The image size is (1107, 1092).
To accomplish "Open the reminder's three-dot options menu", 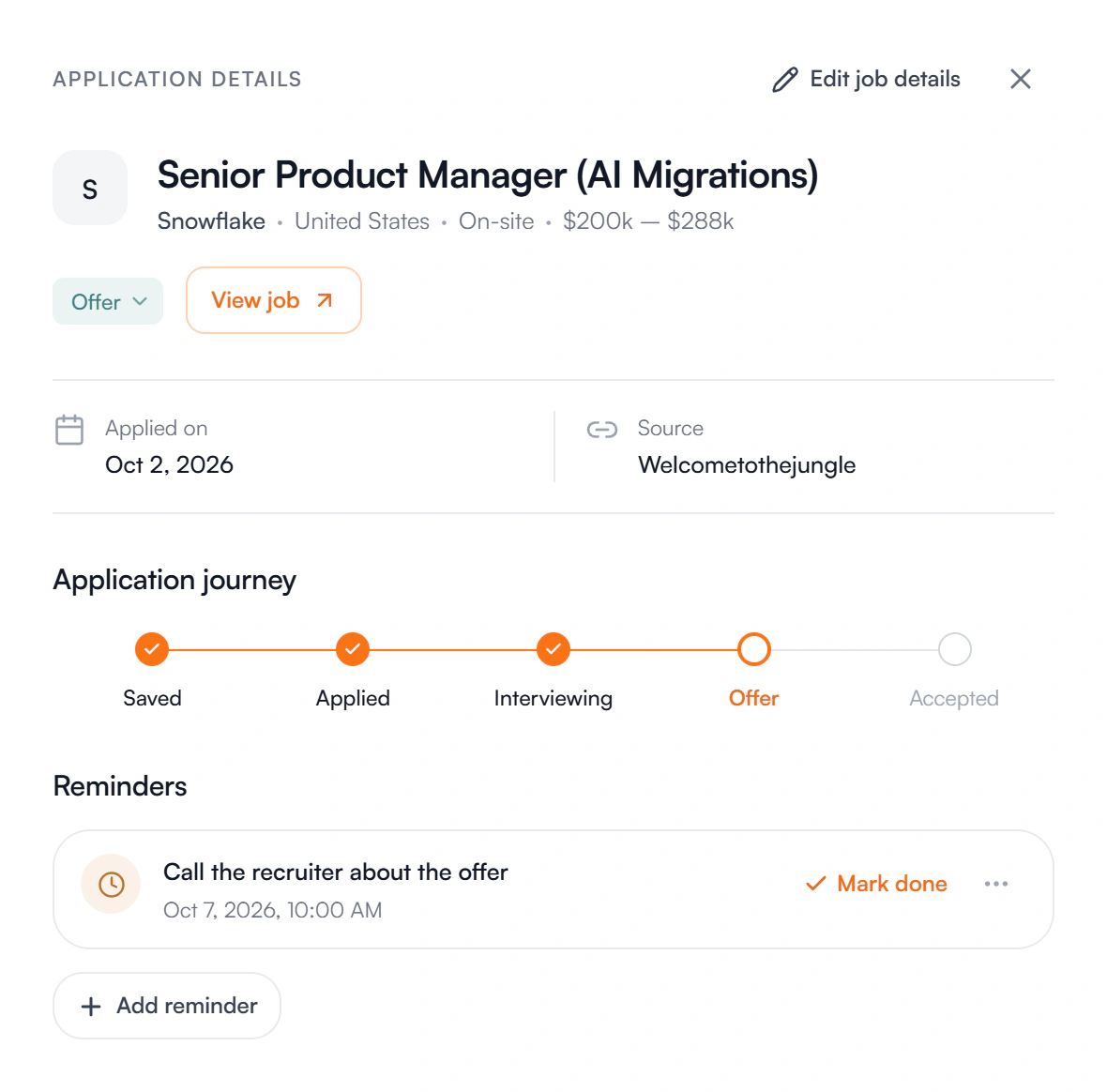I will pyautogui.click(x=996, y=884).
